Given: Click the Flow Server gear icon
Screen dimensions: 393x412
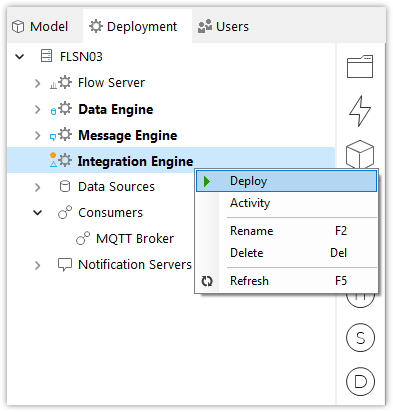Looking at the screenshot, I should (65, 82).
